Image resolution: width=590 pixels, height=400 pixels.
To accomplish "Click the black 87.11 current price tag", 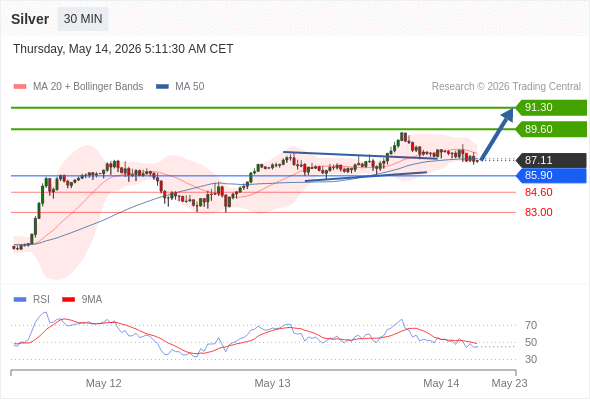I will (x=551, y=160).
